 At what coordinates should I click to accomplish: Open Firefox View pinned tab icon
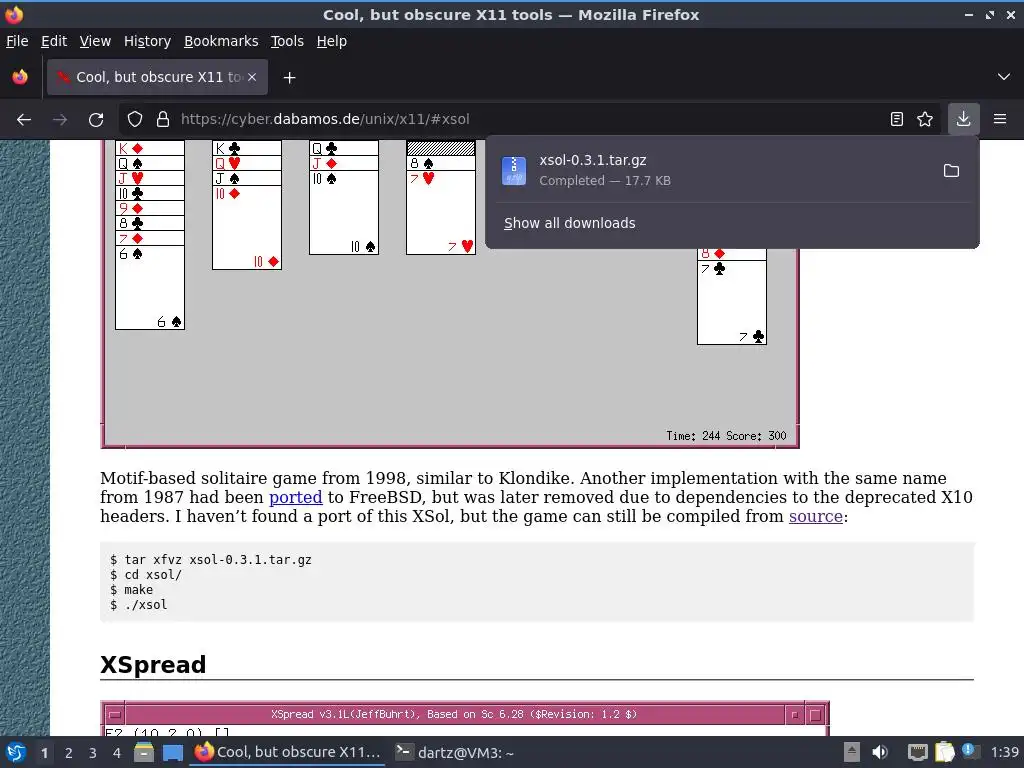click(x=20, y=77)
